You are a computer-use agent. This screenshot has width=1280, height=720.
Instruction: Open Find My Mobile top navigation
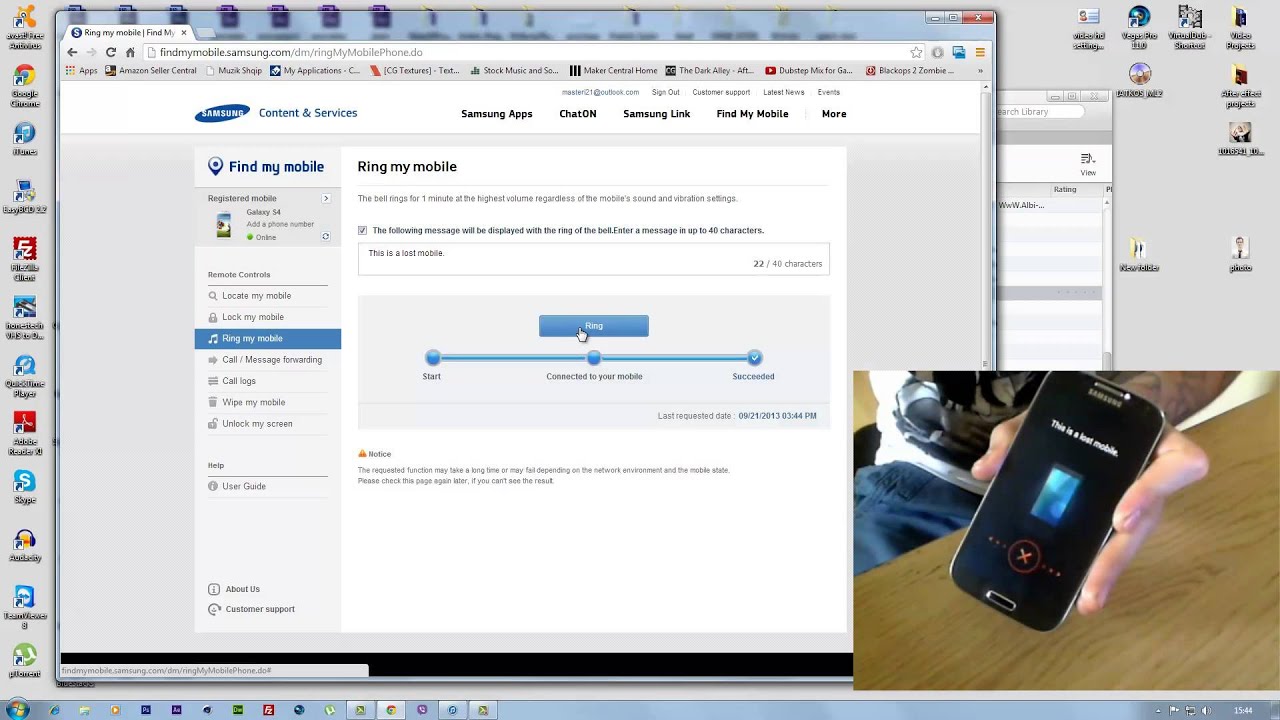coord(752,114)
